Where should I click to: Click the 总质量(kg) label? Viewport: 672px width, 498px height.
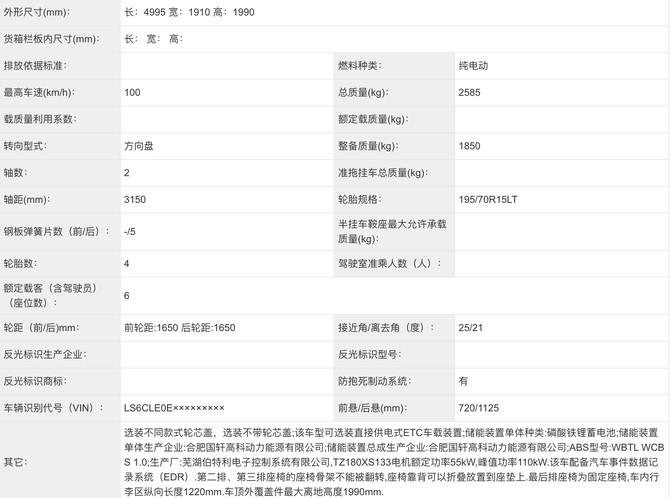tap(363, 93)
